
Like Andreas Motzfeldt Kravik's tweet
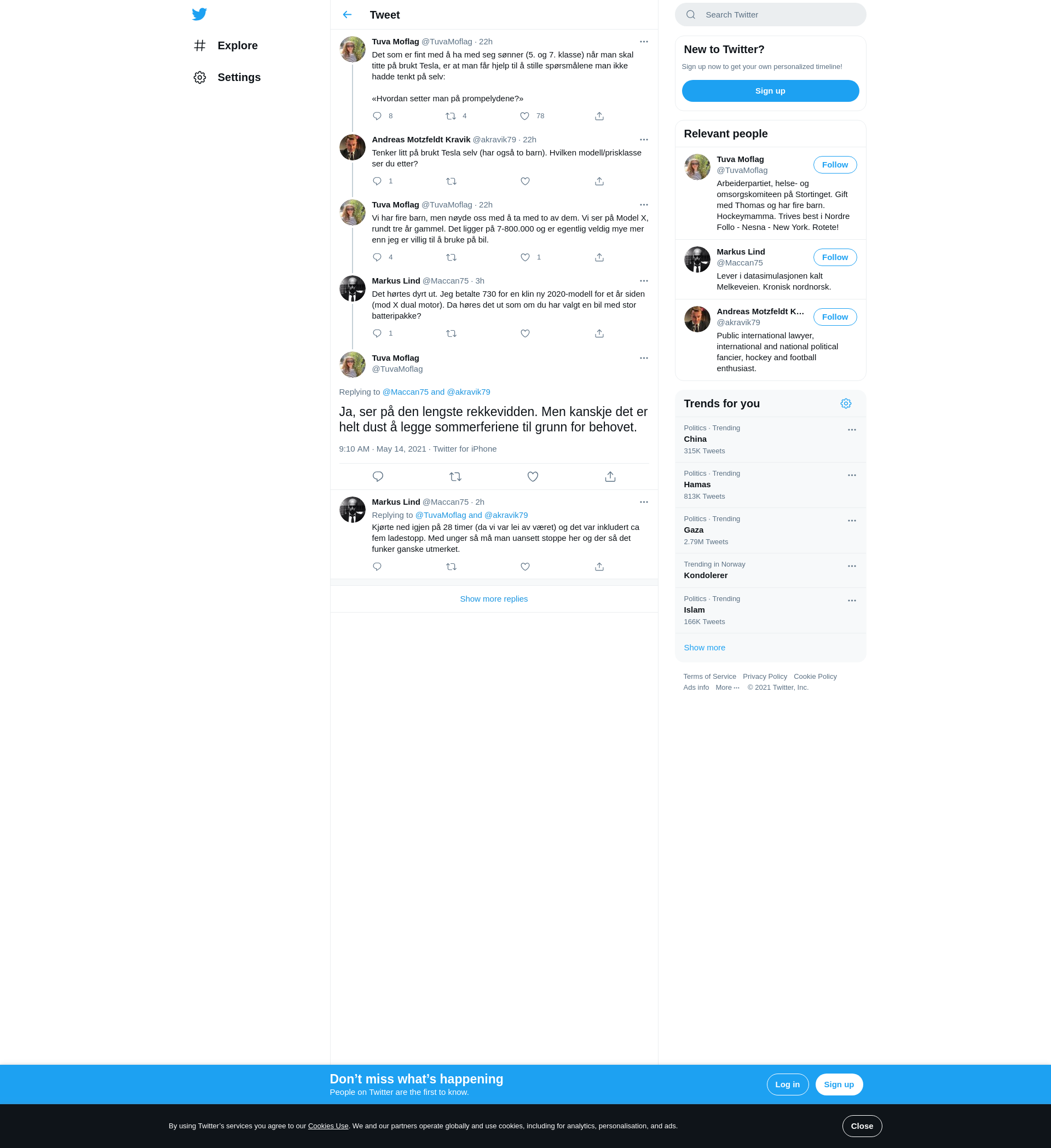(x=525, y=181)
